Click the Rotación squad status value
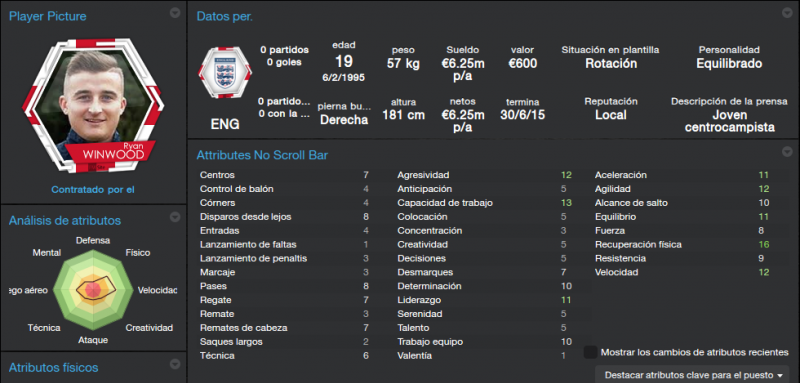Image resolution: width=800 pixels, height=383 pixels. 611,64
